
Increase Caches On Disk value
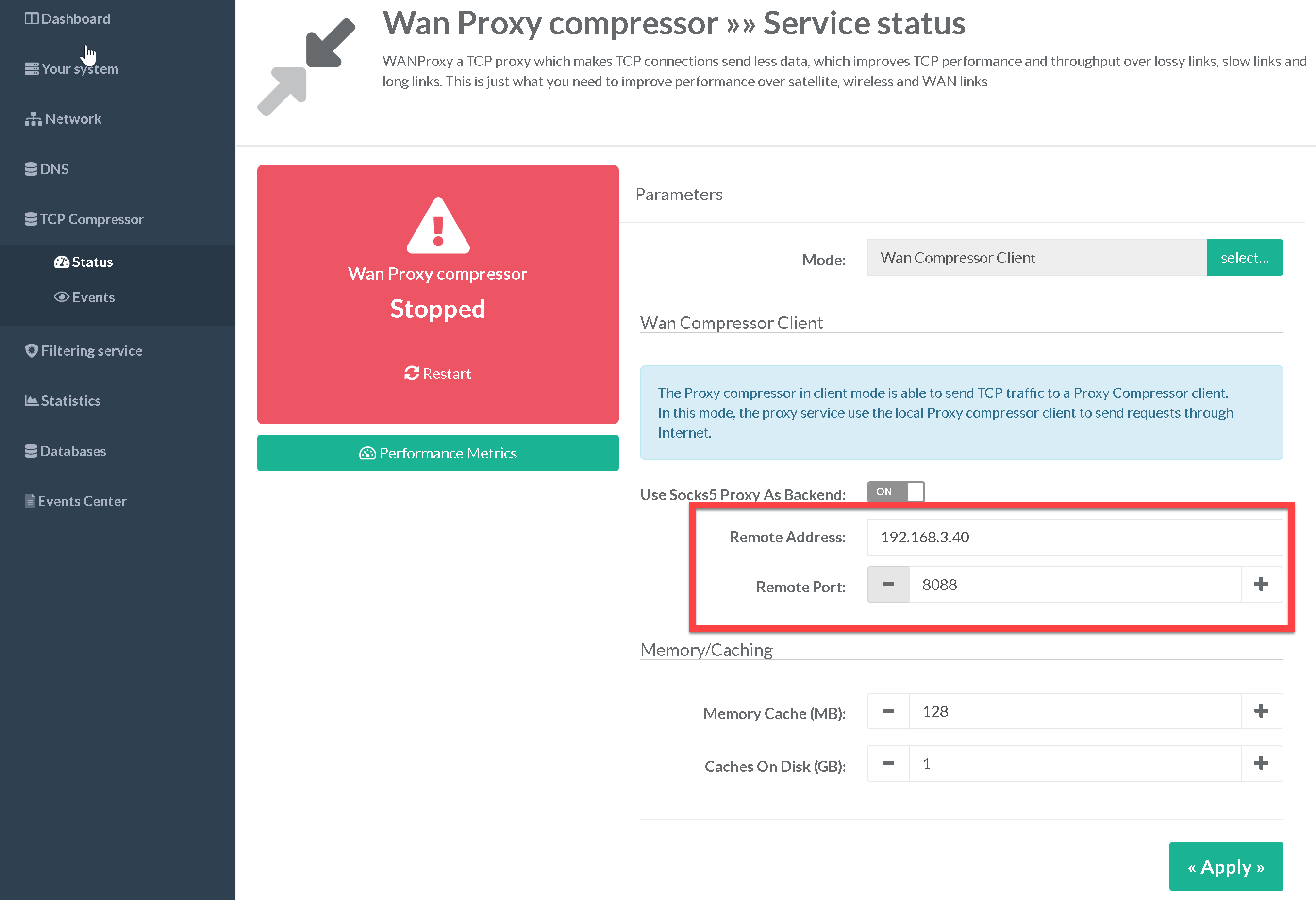pyautogui.click(x=1261, y=764)
